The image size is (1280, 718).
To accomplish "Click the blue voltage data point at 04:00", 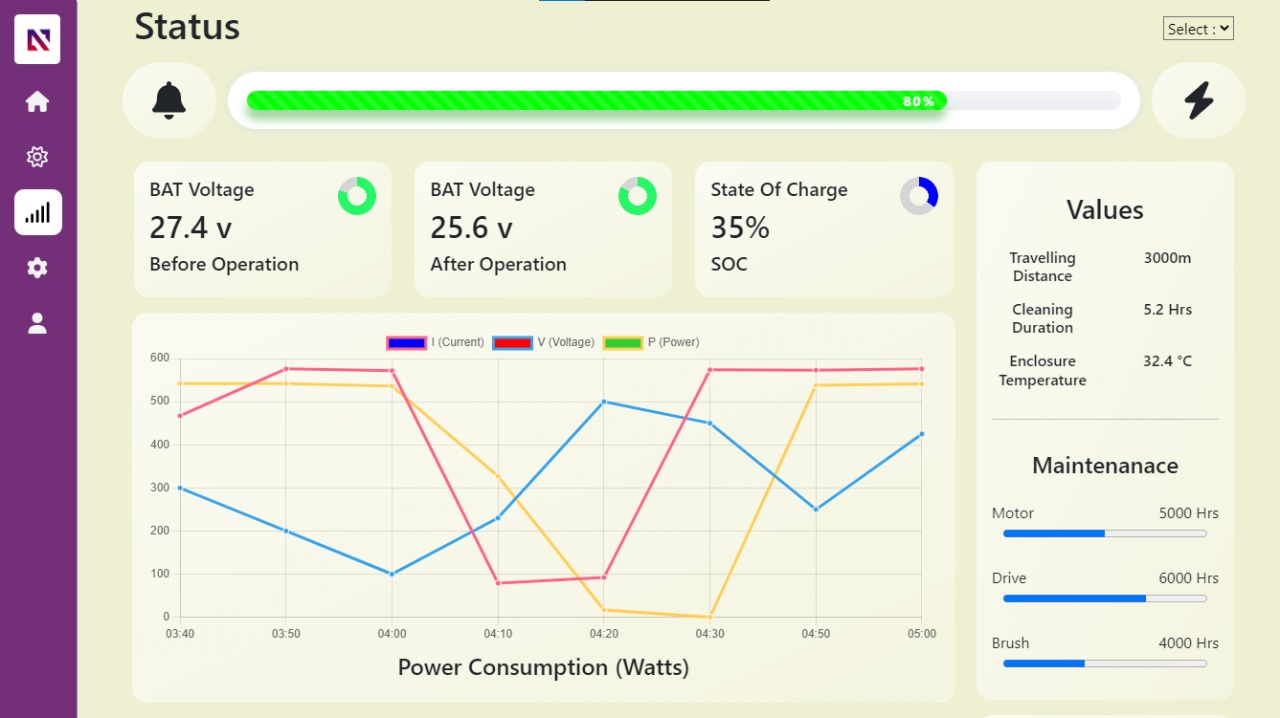I will (x=392, y=574).
